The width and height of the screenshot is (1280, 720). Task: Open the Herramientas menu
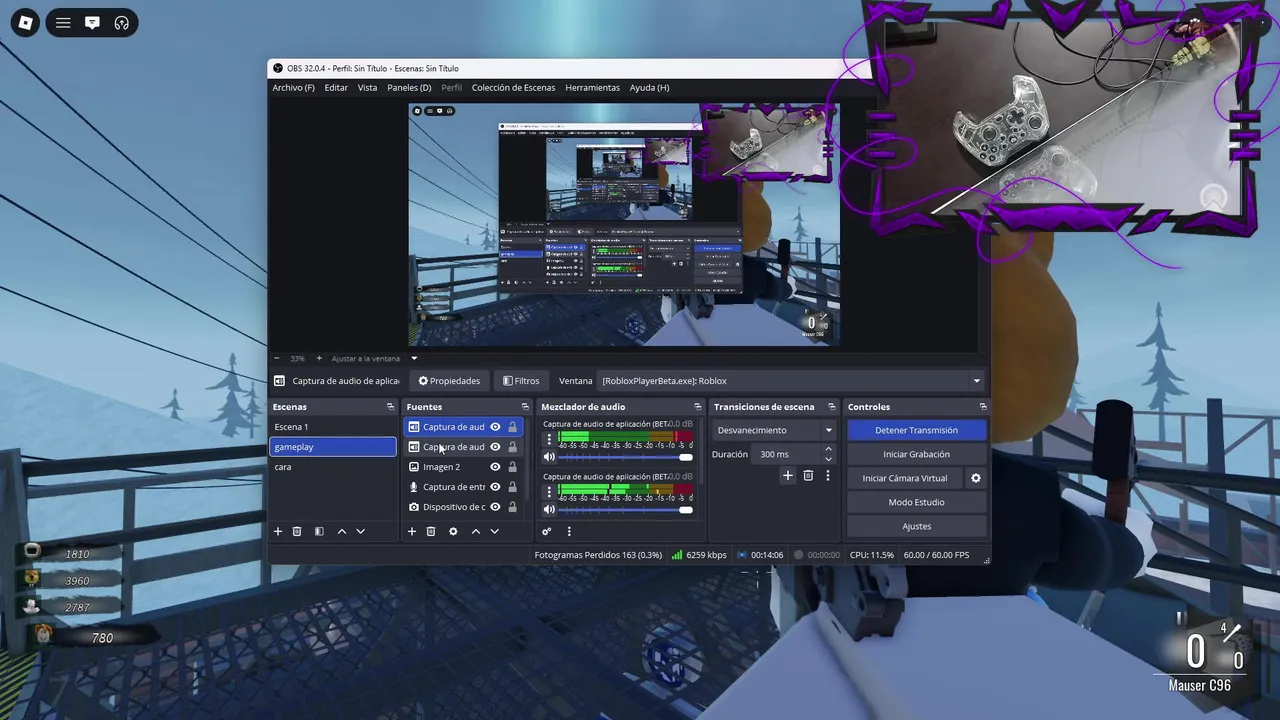592,87
